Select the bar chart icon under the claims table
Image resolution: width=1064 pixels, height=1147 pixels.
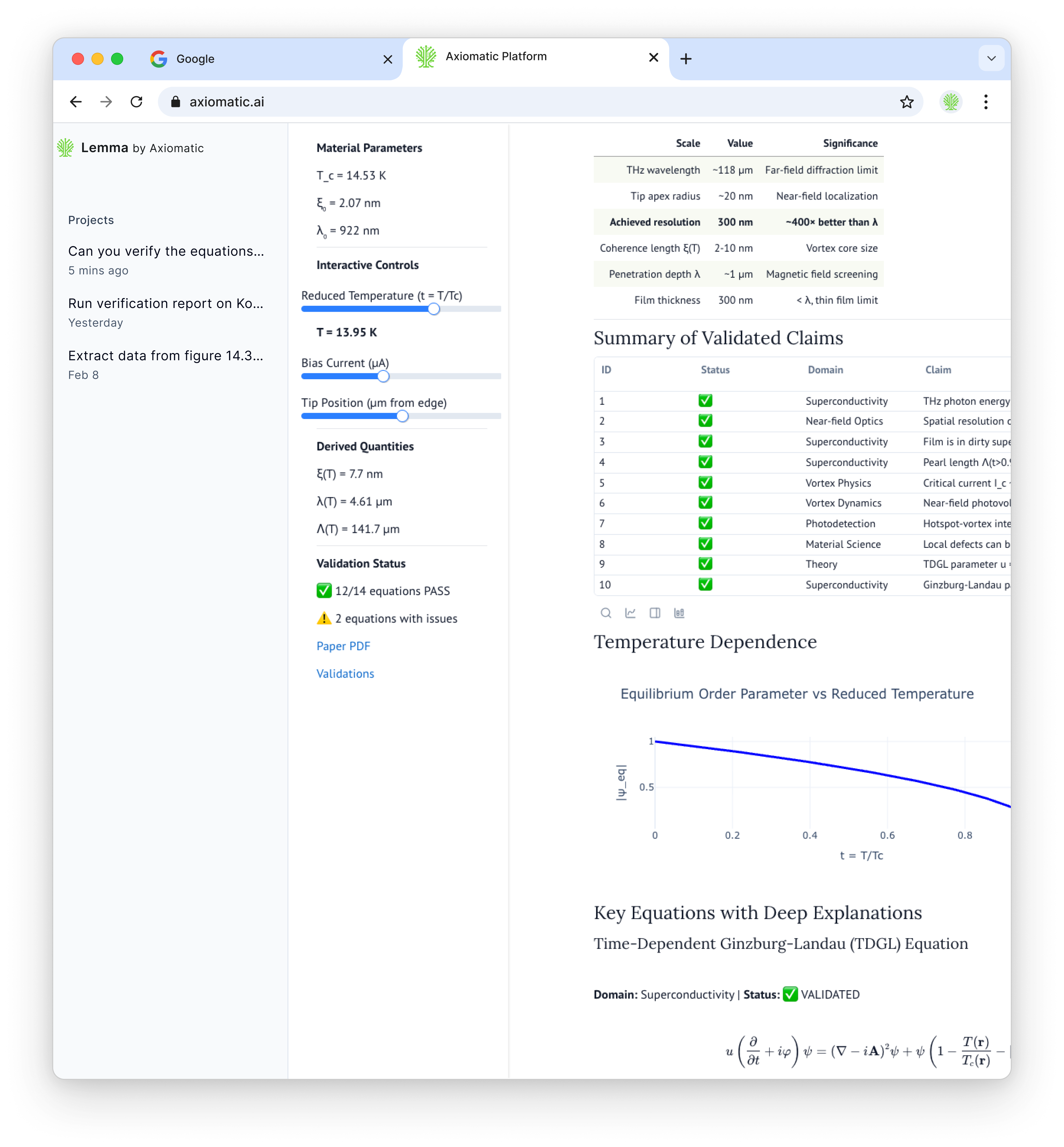(x=679, y=613)
